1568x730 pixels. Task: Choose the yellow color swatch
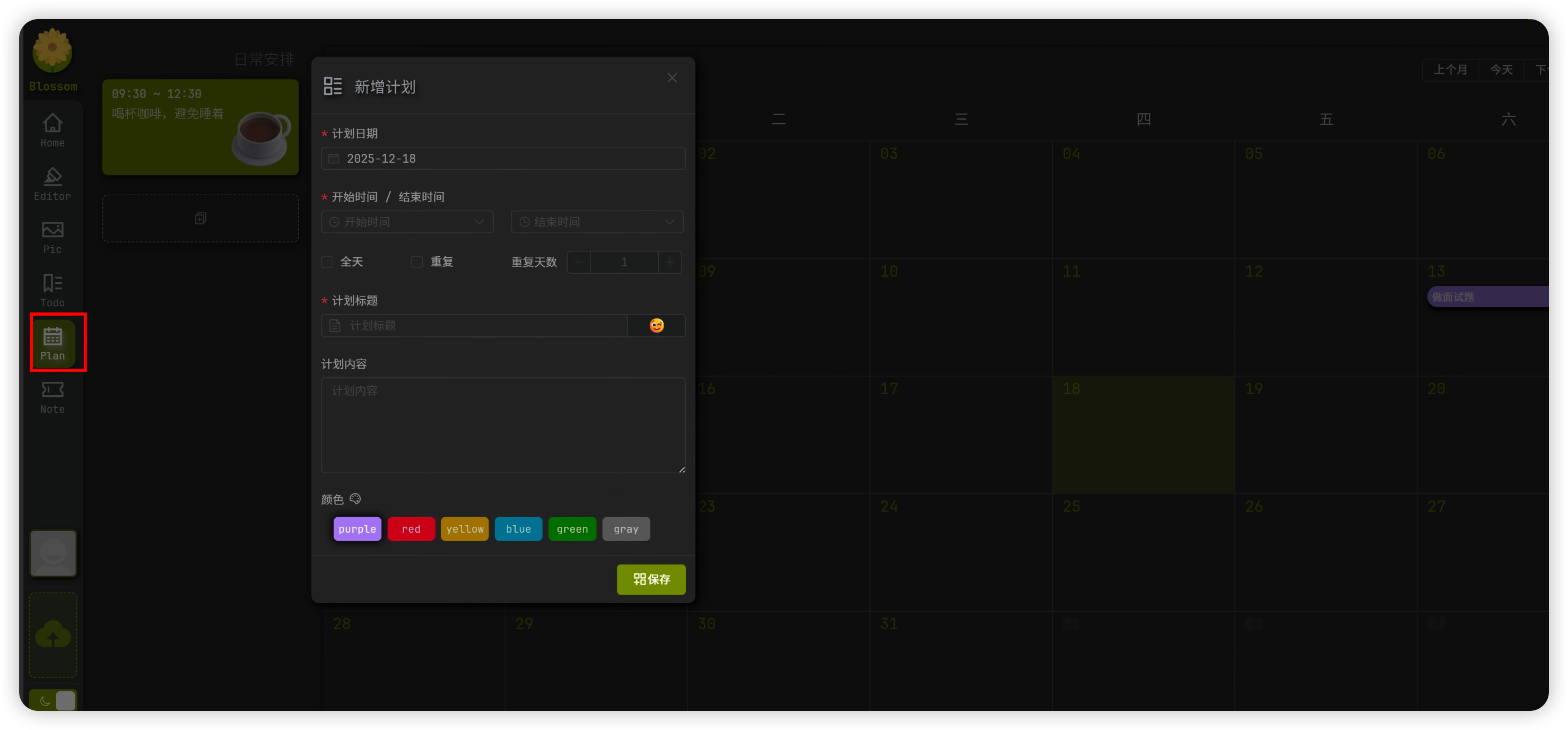465,528
